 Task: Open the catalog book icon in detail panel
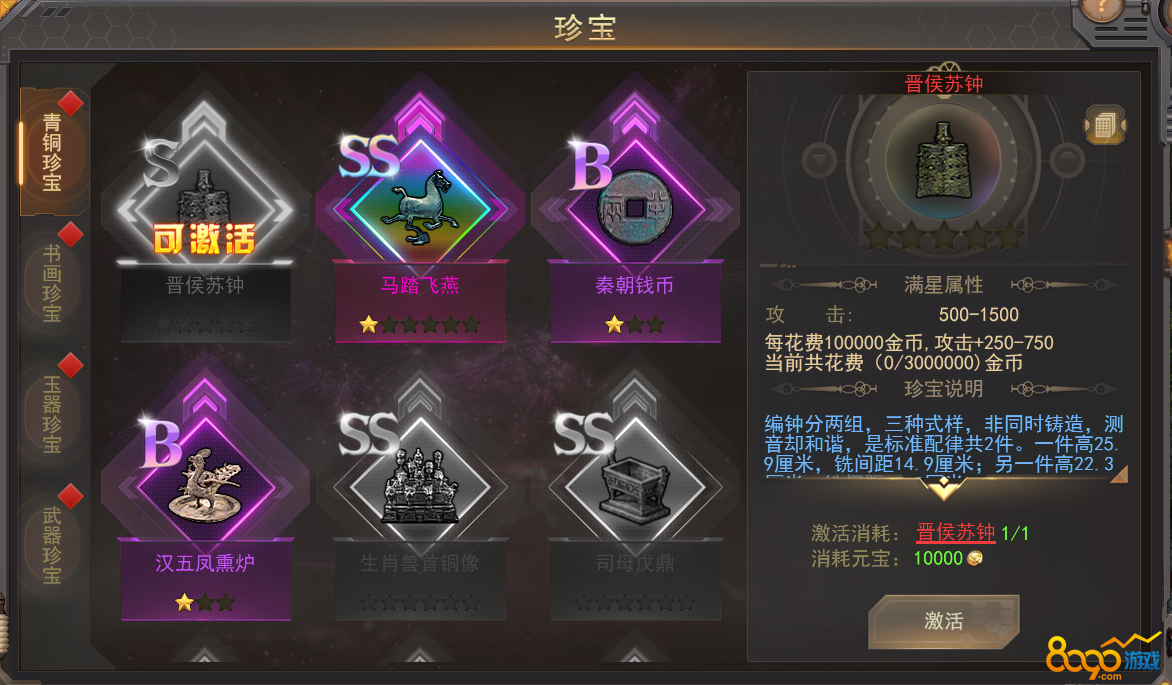(x=1105, y=125)
